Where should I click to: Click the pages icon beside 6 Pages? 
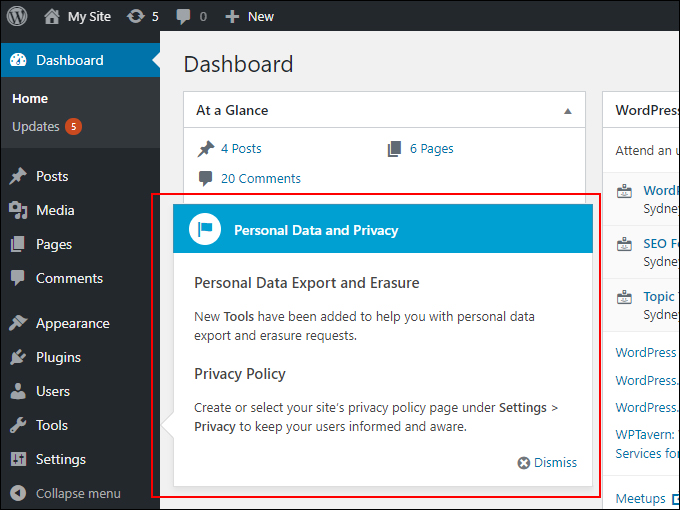(x=394, y=149)
